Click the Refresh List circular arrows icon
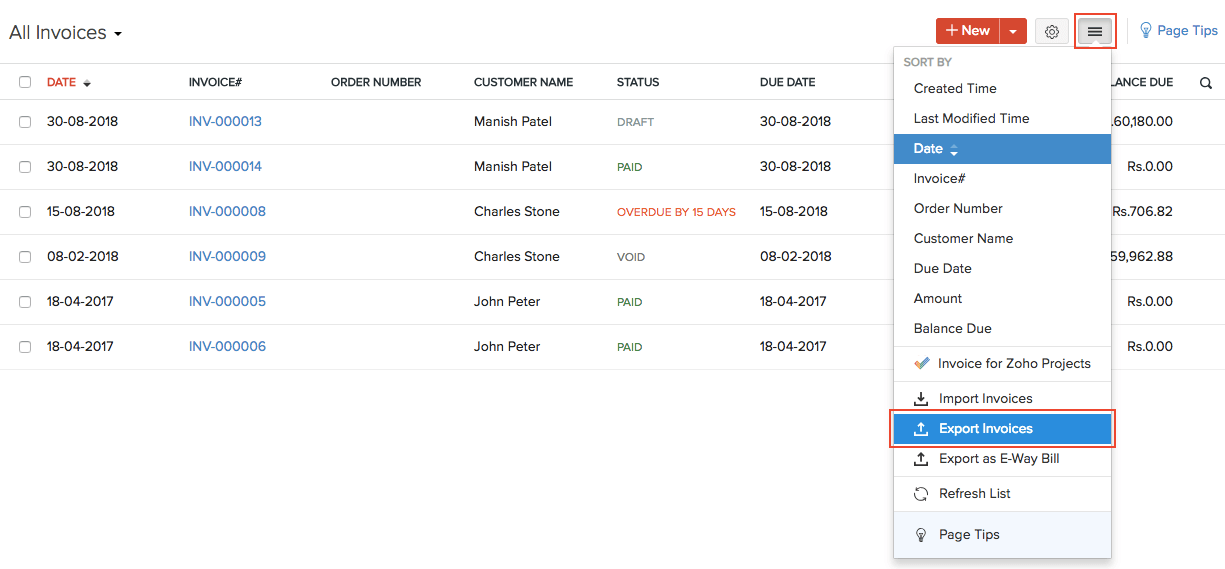 [921, 494]
